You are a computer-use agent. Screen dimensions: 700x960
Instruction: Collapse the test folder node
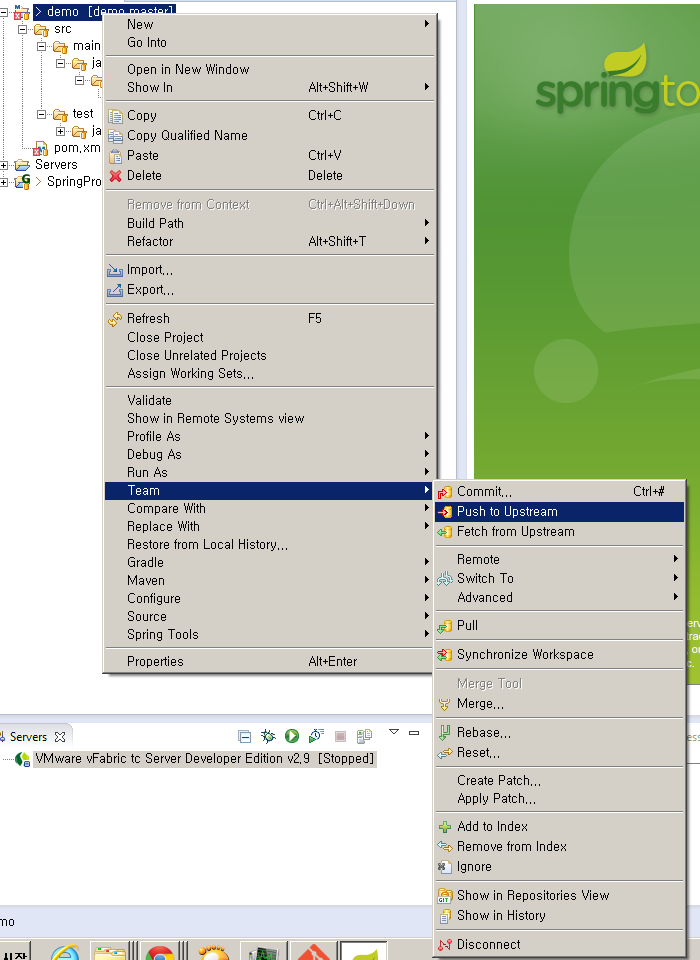pos(42,114)
